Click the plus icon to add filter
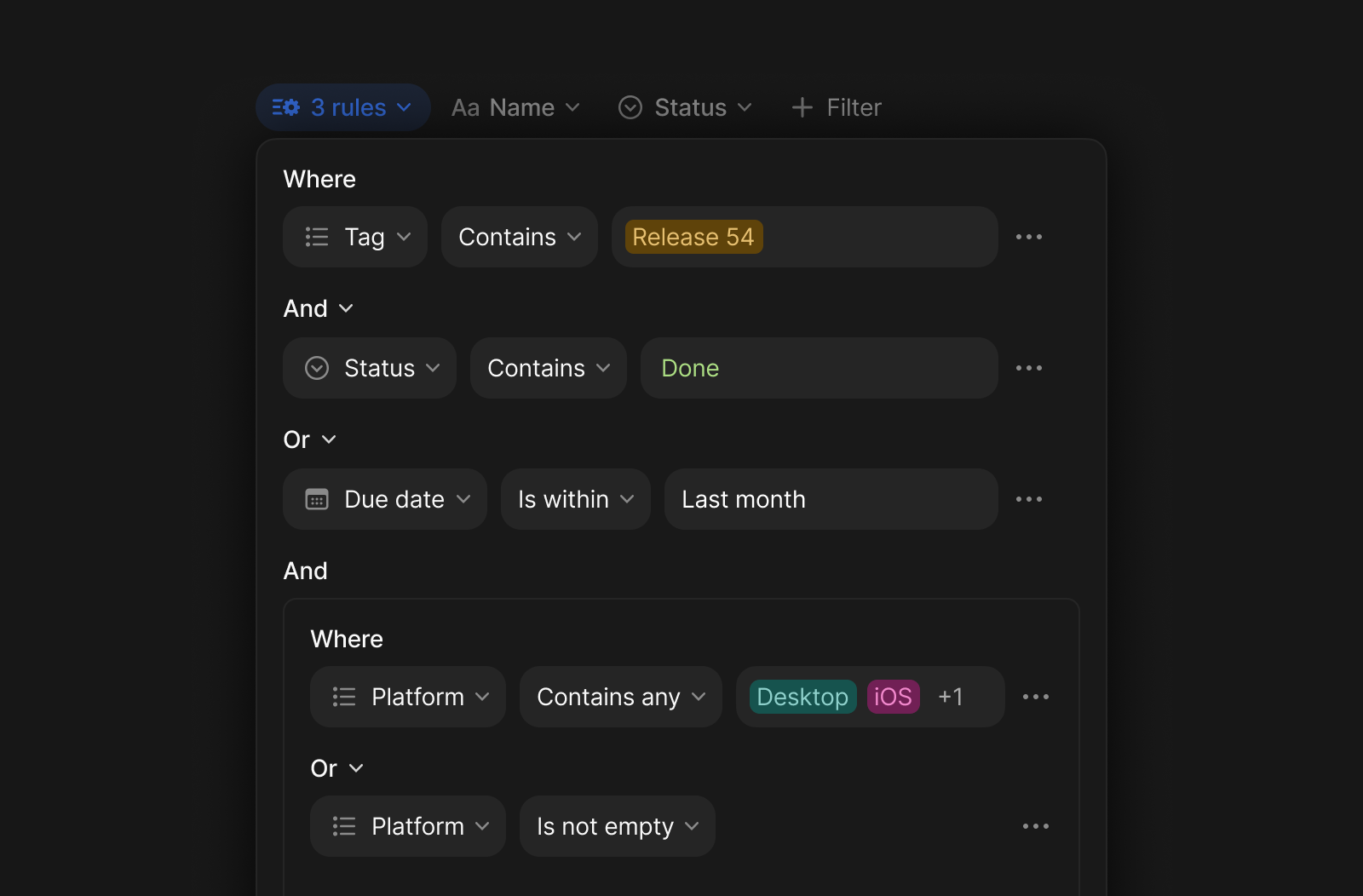This screenshot has height=896, width=1363. click(x=802, y=107)
